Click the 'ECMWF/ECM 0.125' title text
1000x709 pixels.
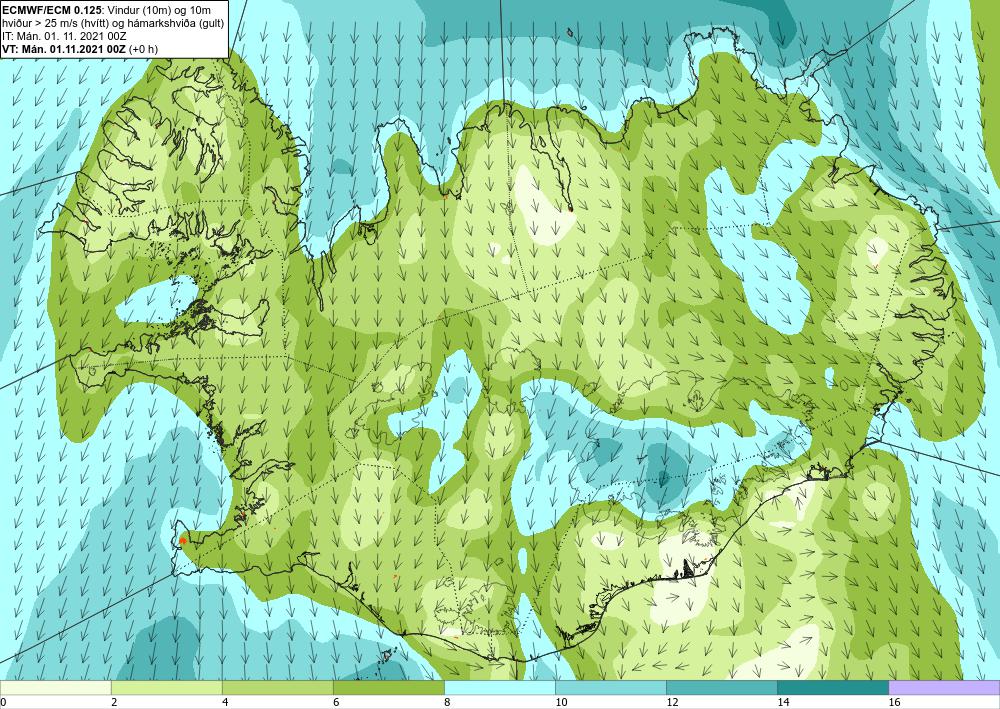52,10
